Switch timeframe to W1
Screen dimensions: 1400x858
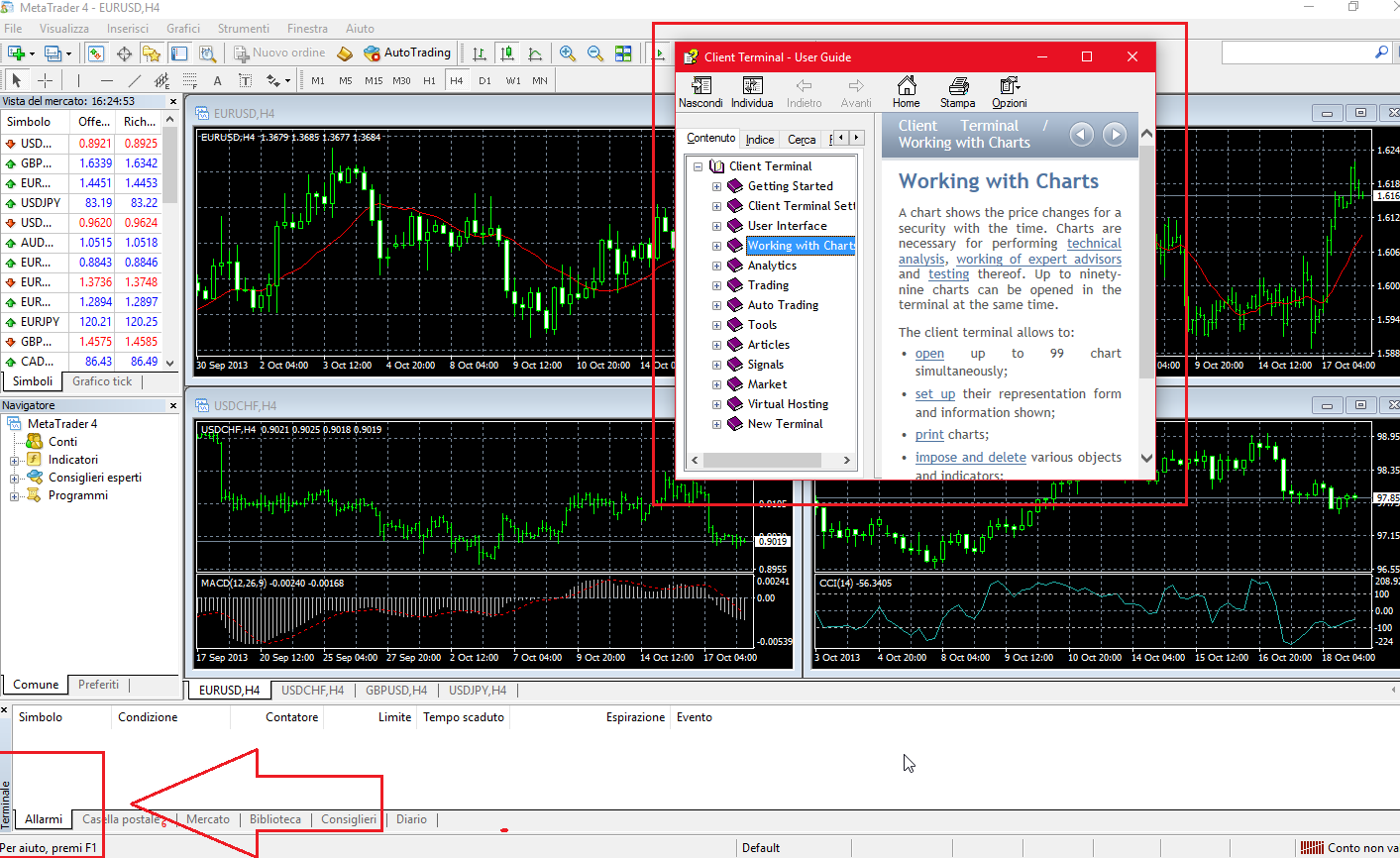click(x=512, y=80)
